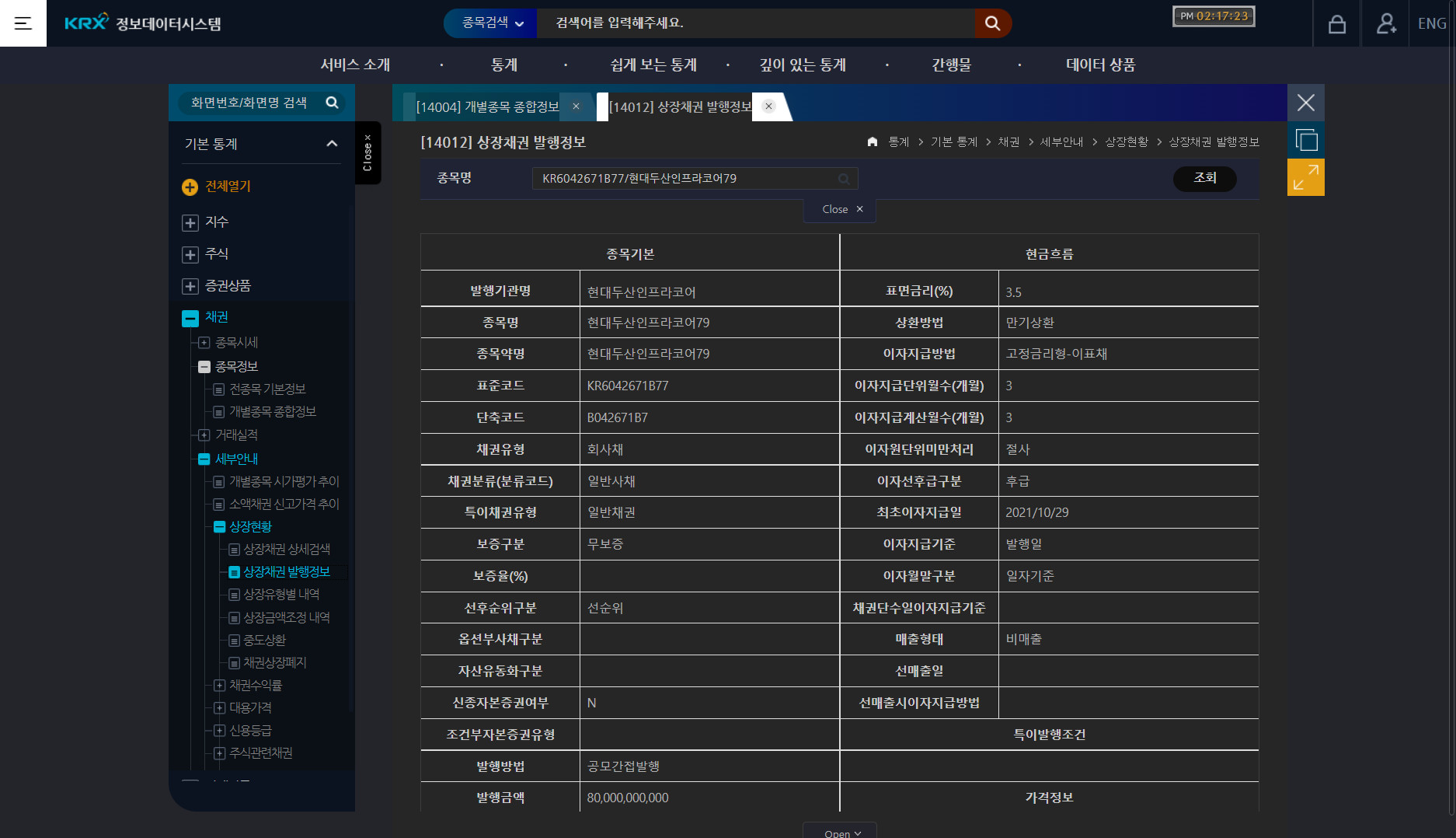Open 채권상장폐지 page

275,662
